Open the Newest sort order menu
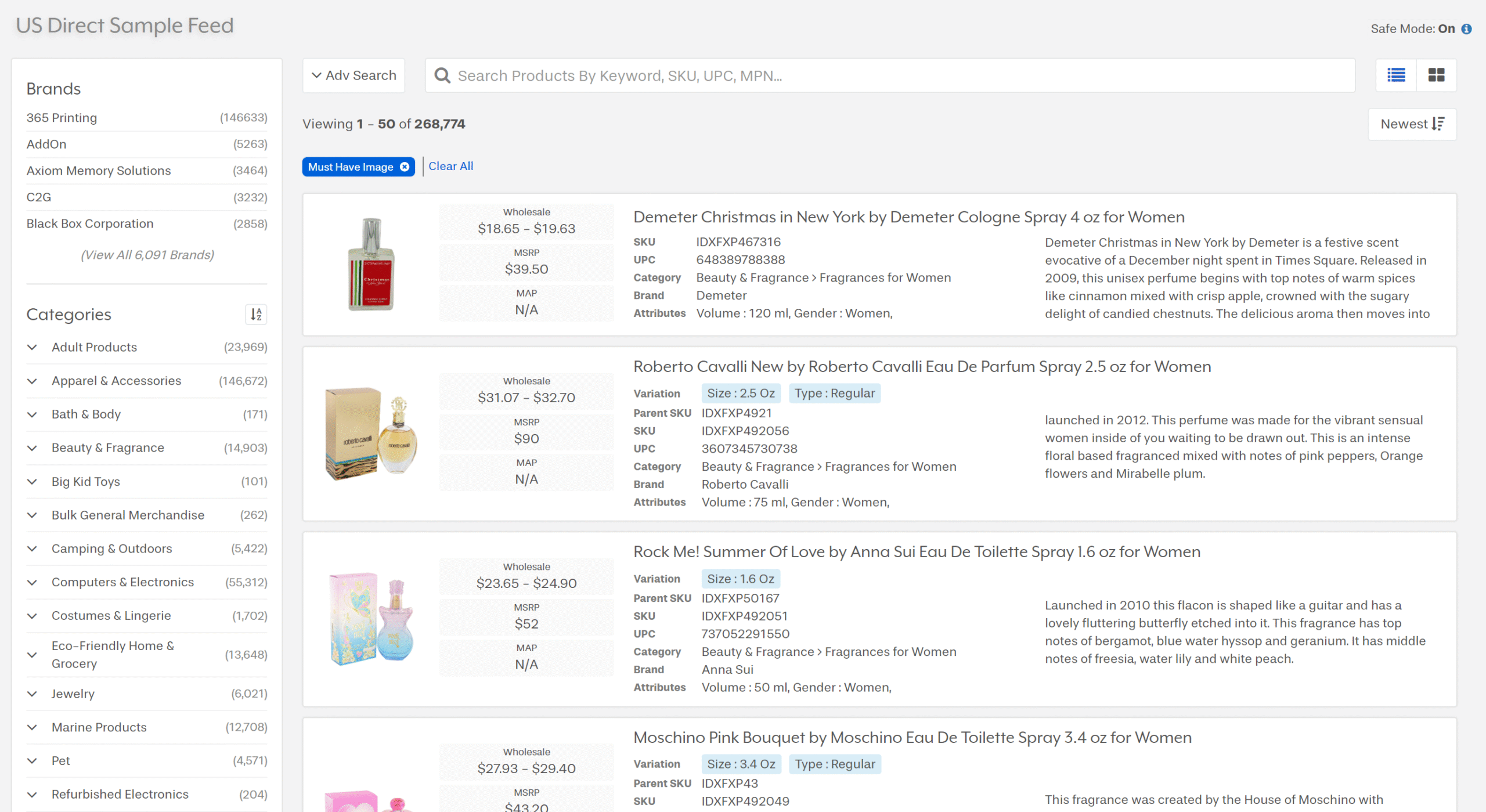1486x812 pixels. 1412,124
